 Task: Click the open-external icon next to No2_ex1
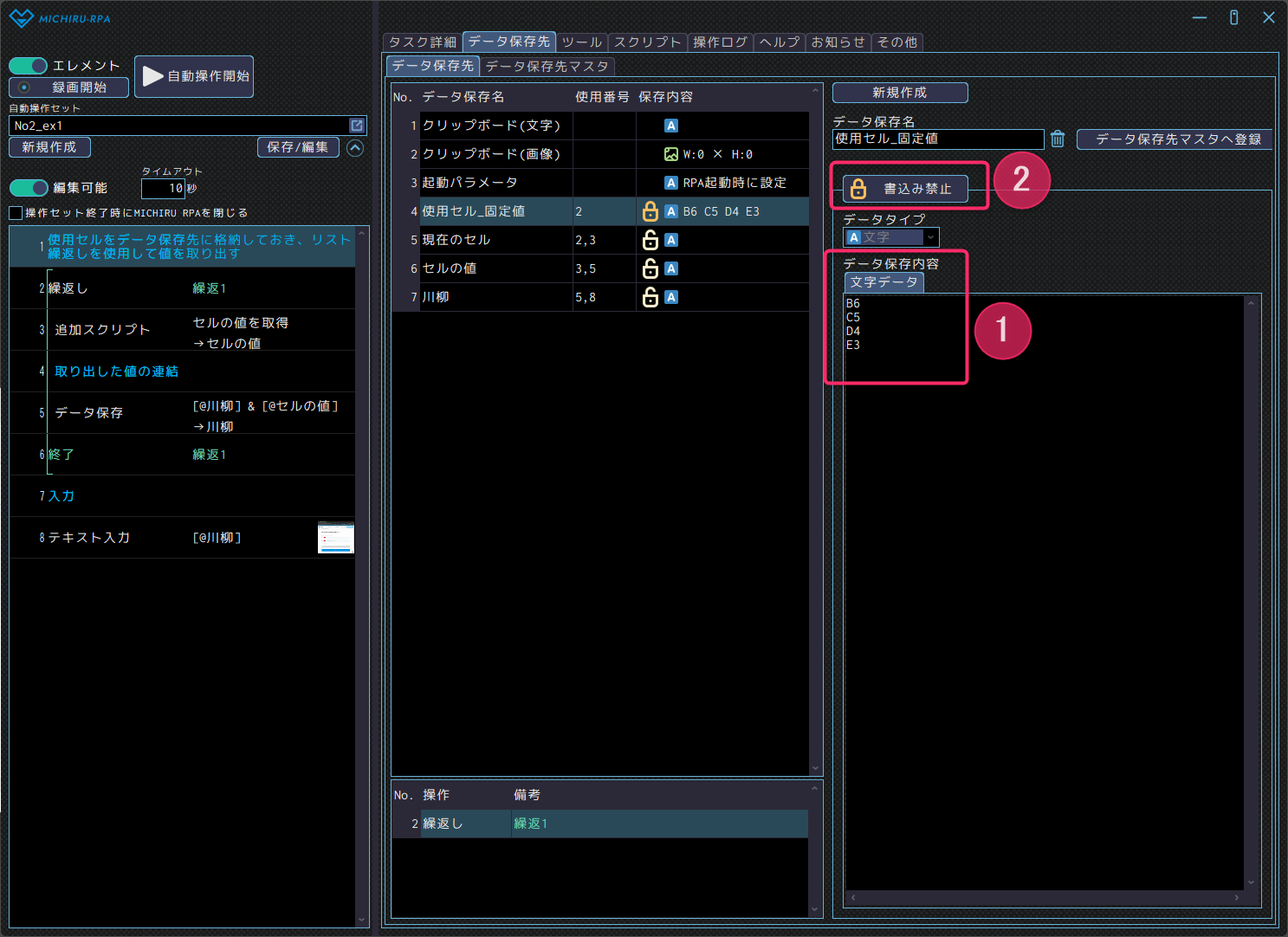[356, 126]
